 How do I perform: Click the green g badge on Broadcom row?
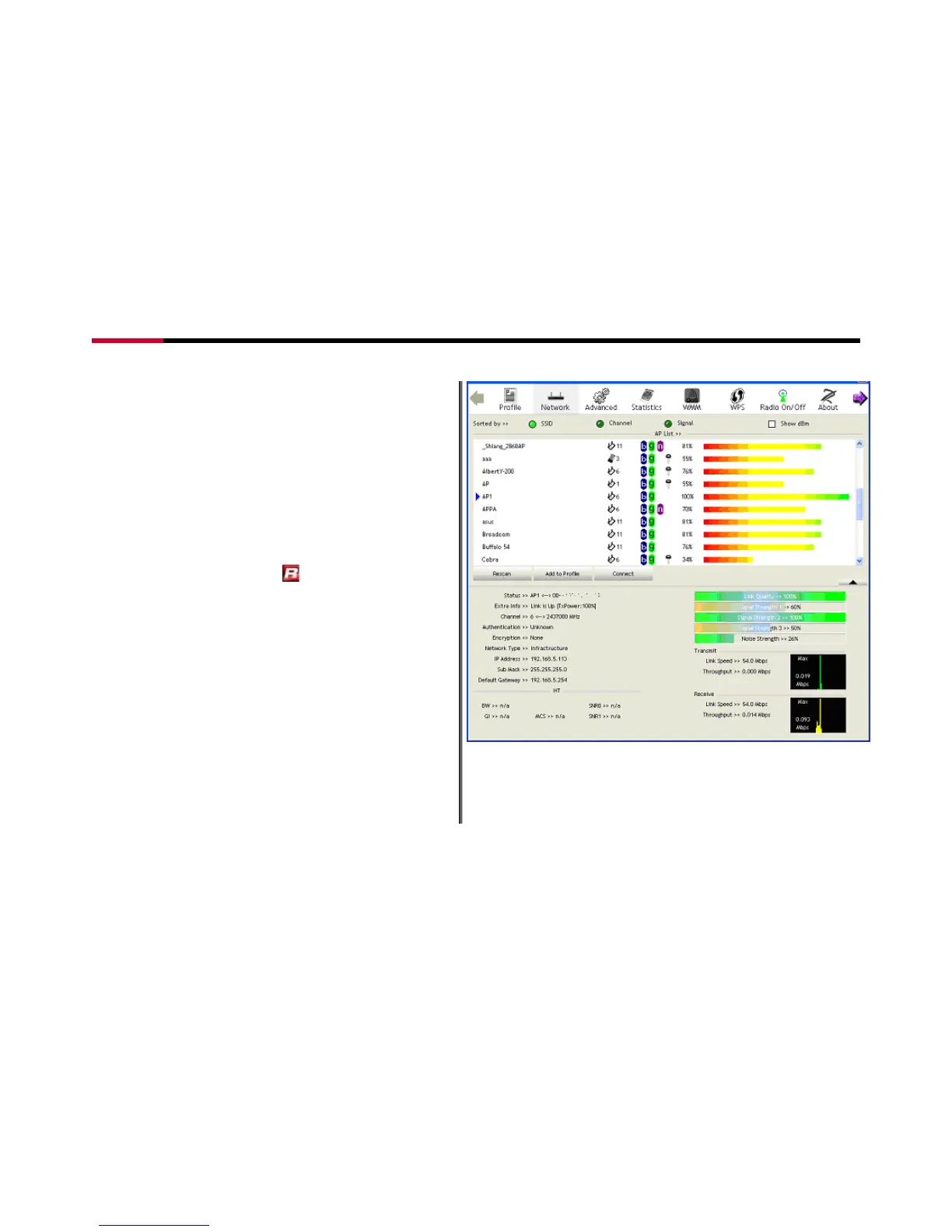(x=652, y=534)
